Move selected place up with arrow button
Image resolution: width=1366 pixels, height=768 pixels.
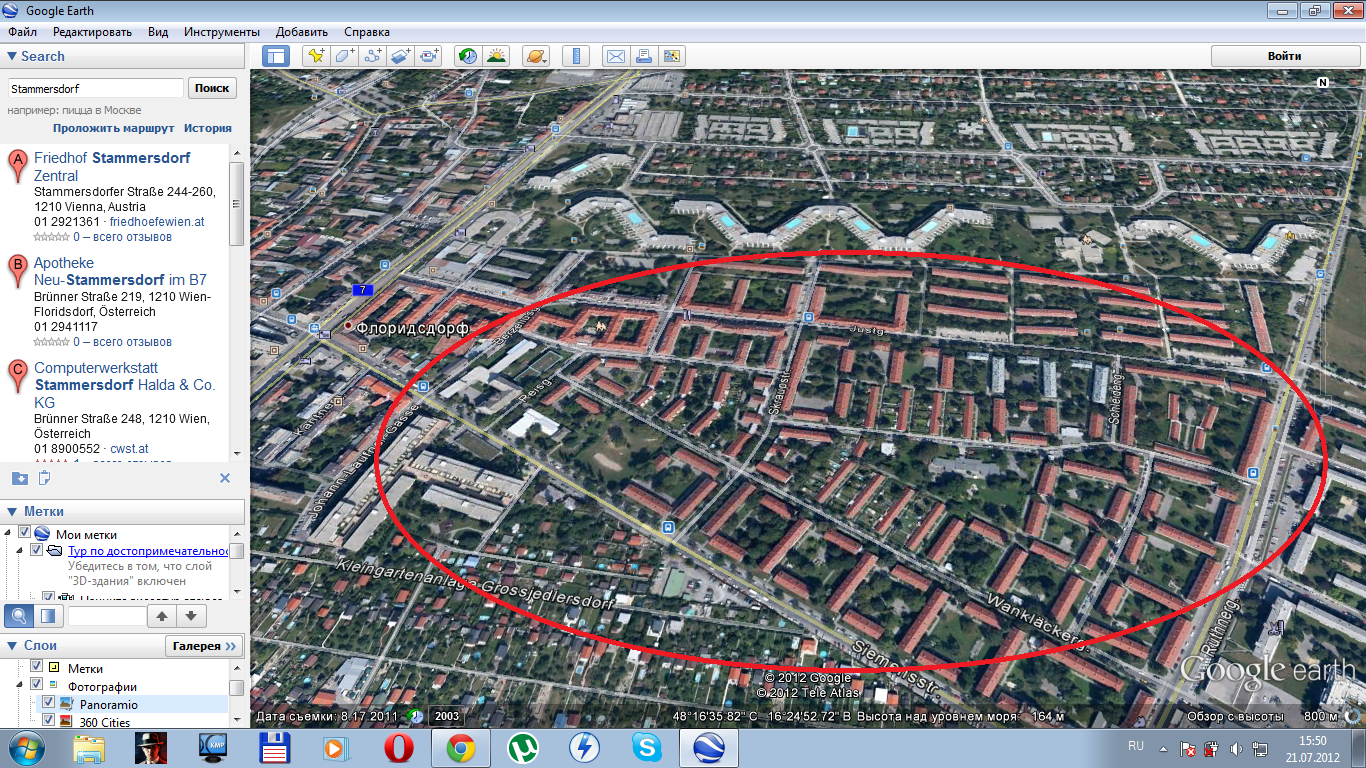point(162,615)
